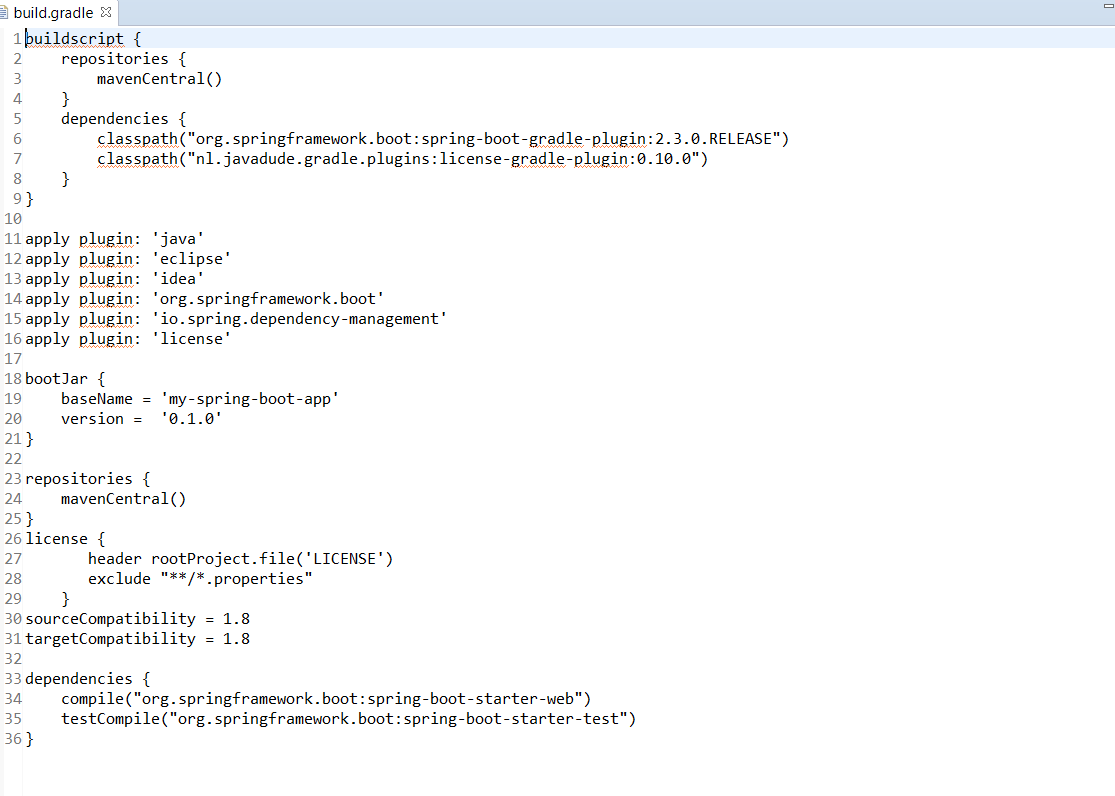This screenshot has width=1115, height=796.
Task: Click line number 10 in gutter
Action: (x=13, y=218)
